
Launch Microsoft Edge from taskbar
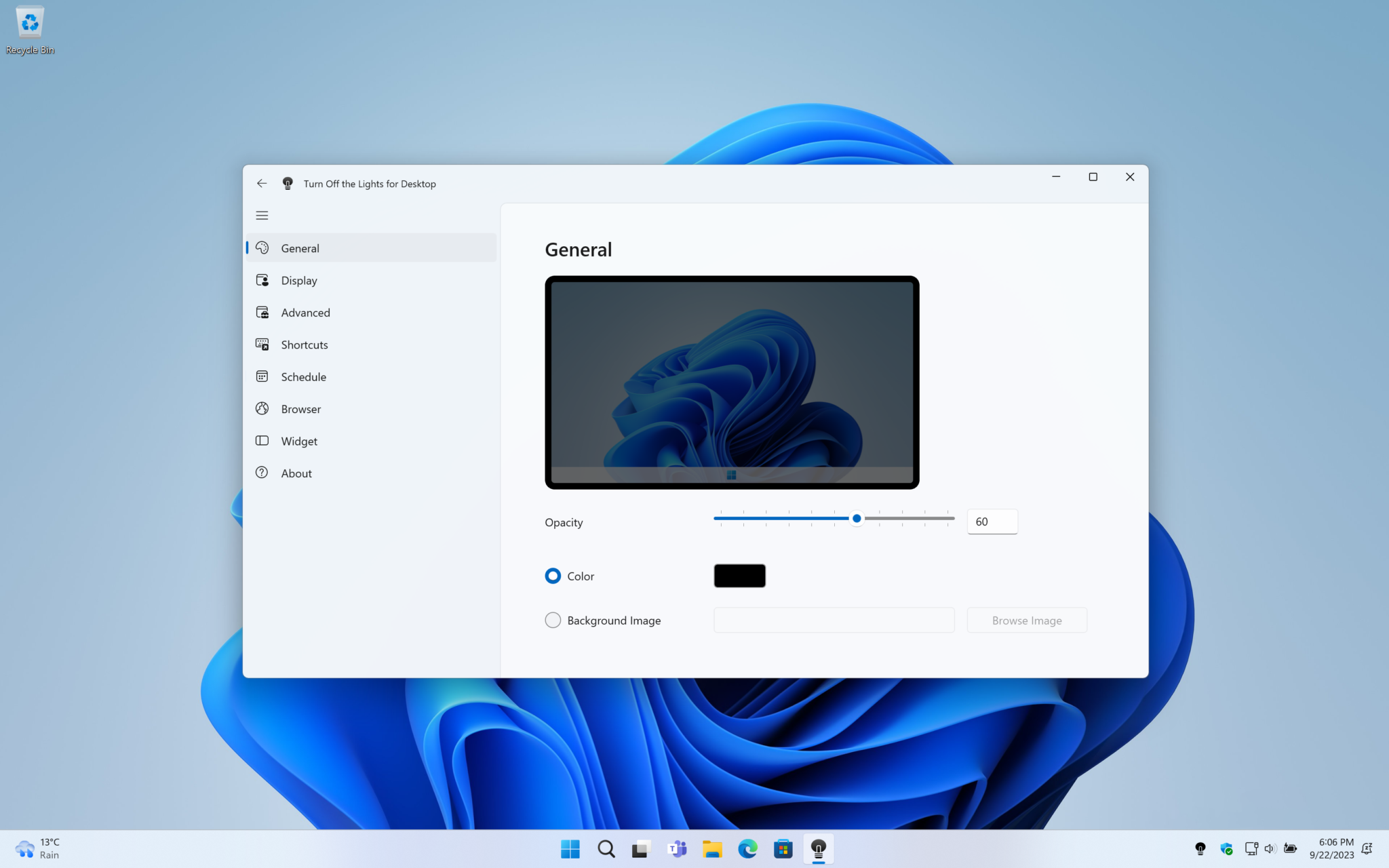coord(747,849)
